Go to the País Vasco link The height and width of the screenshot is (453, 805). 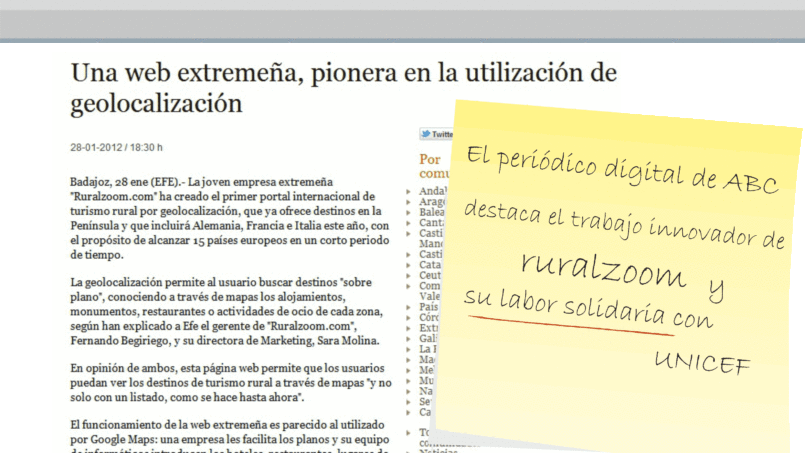coord(432,307)
